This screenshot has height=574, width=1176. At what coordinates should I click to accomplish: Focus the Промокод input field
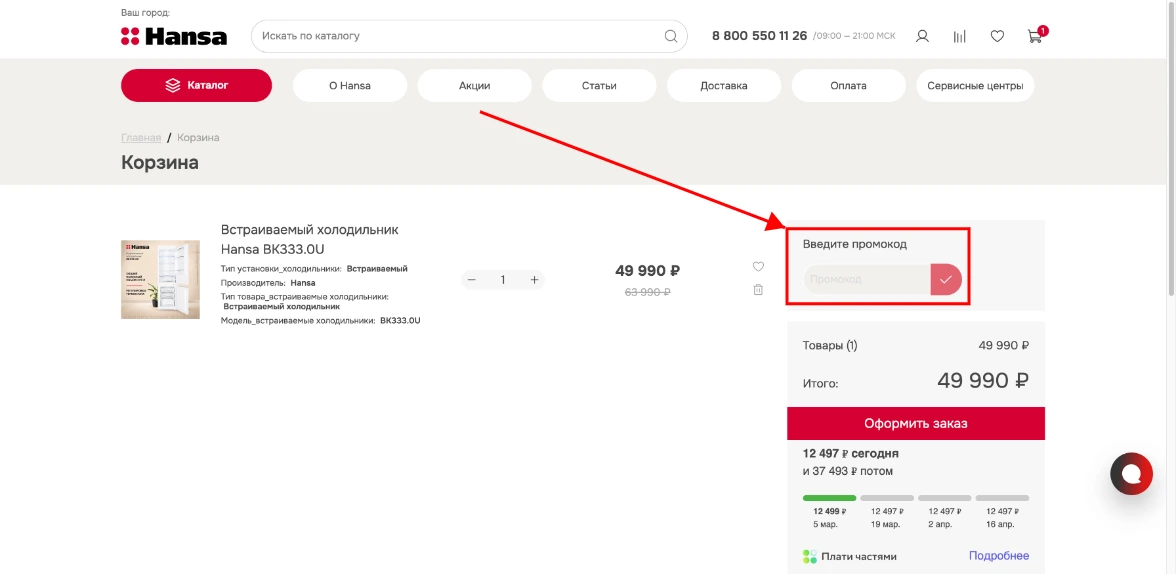pyautogui.click(x=866, y=279)
